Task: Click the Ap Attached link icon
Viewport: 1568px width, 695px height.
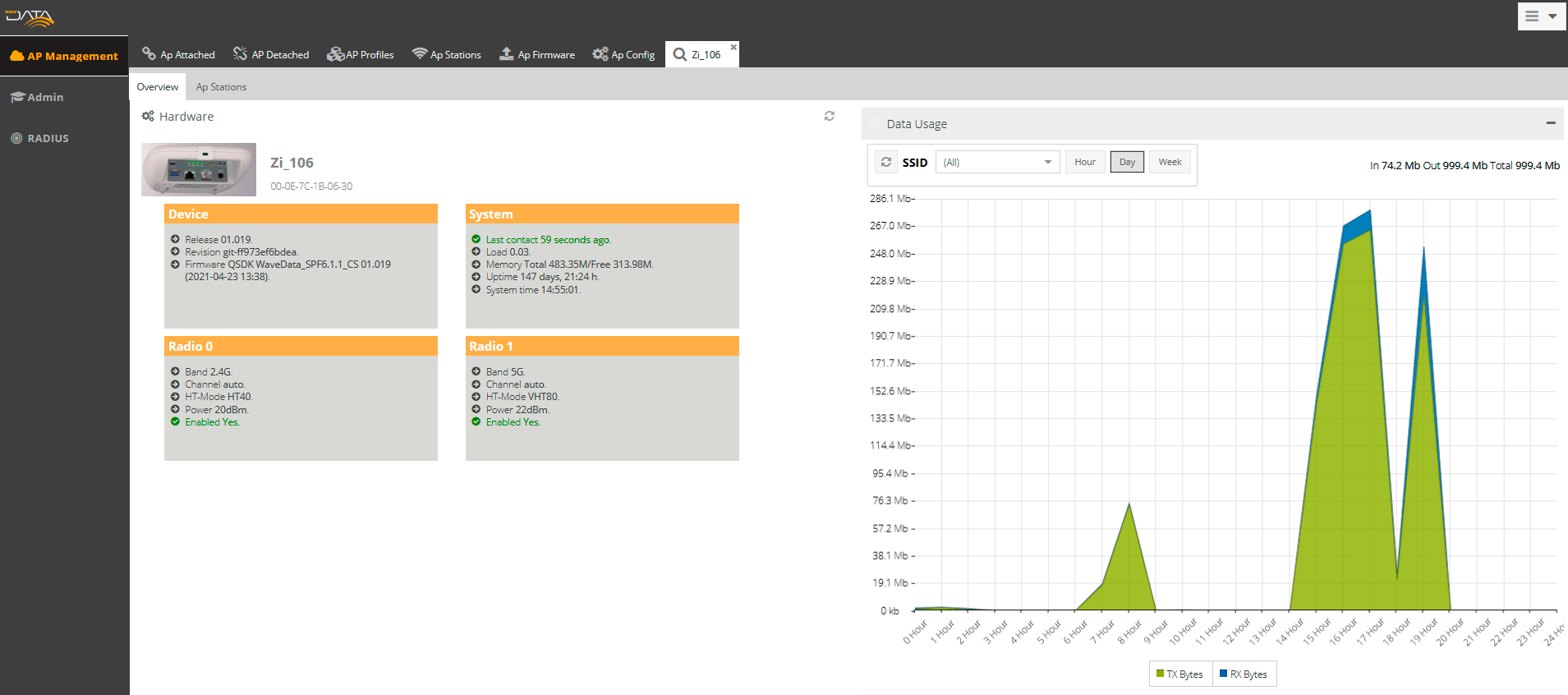Action: tap(149, 54)
